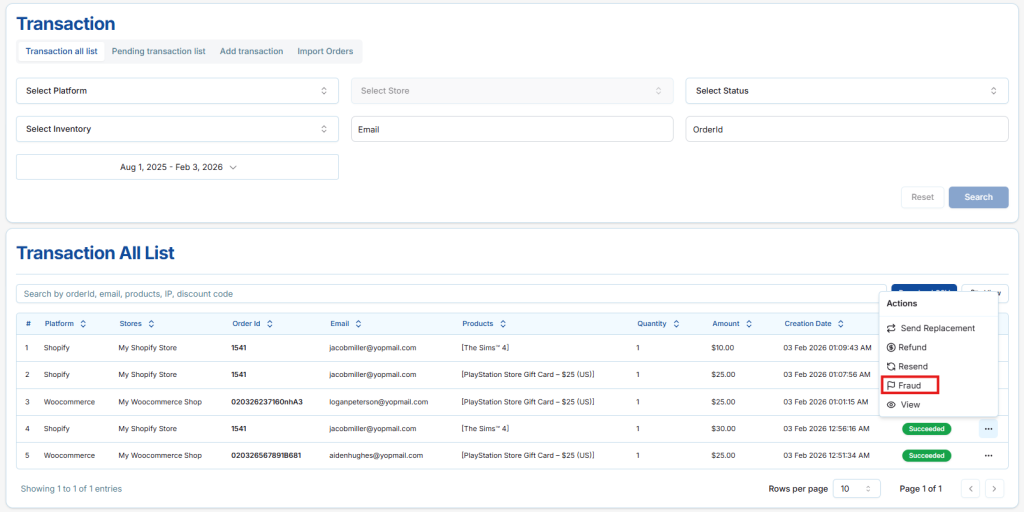
Task: Sort table by Email column icon
Action: coord(358,324)
